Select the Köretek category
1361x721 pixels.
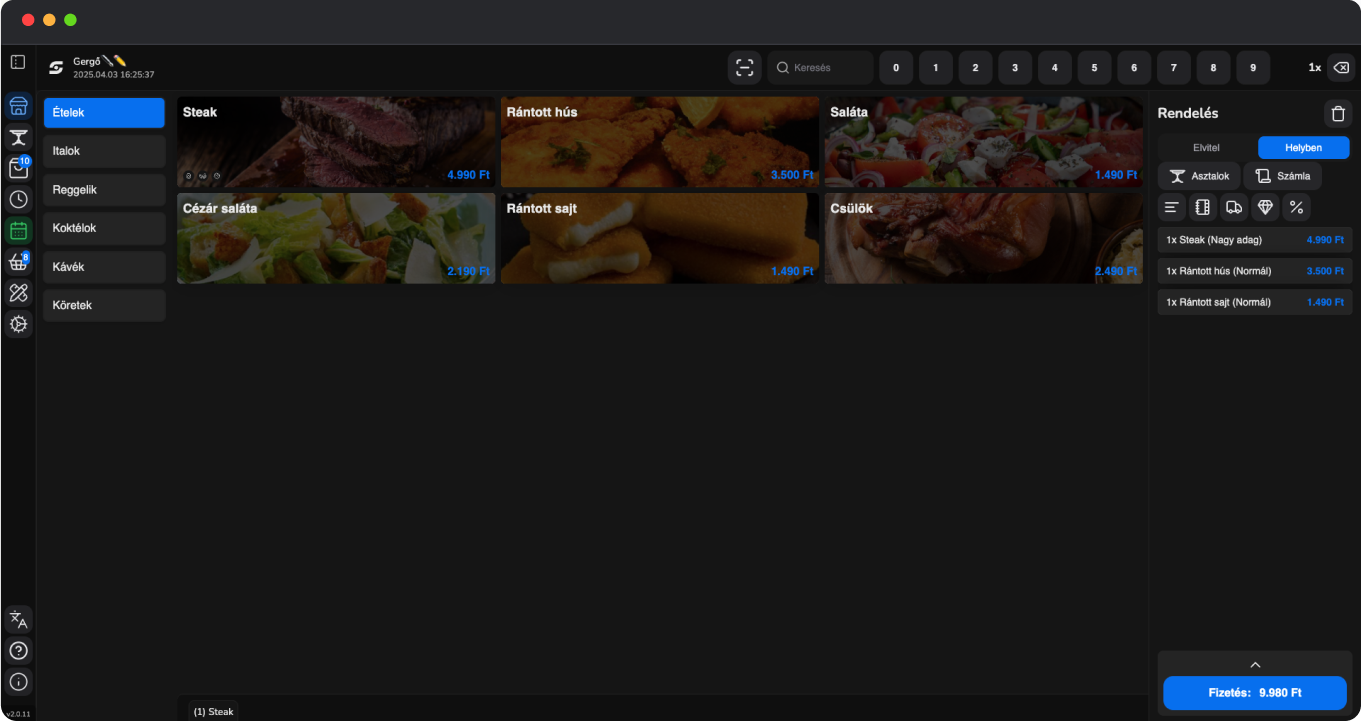click(104, 305)
